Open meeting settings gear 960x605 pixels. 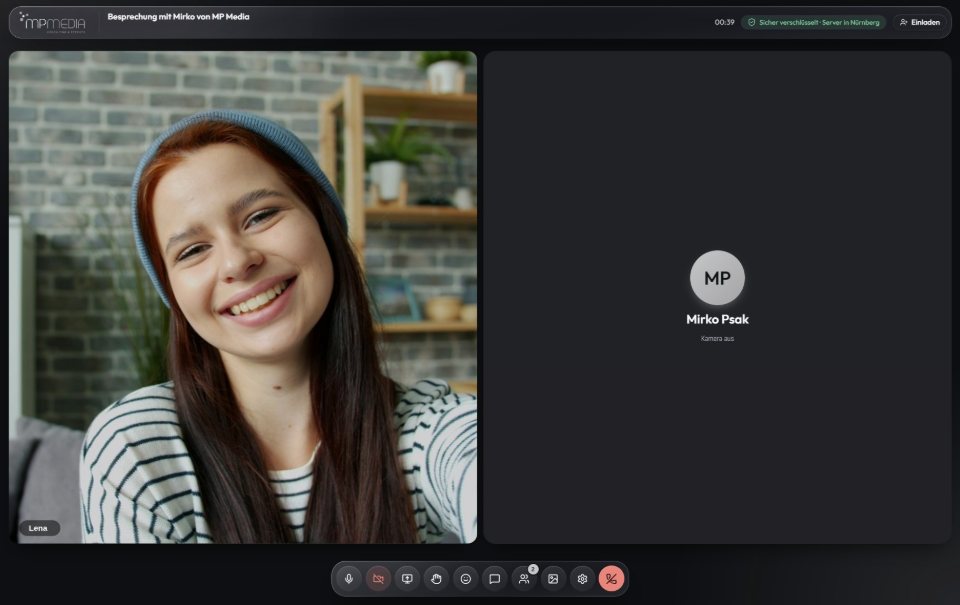pos(582,579)
